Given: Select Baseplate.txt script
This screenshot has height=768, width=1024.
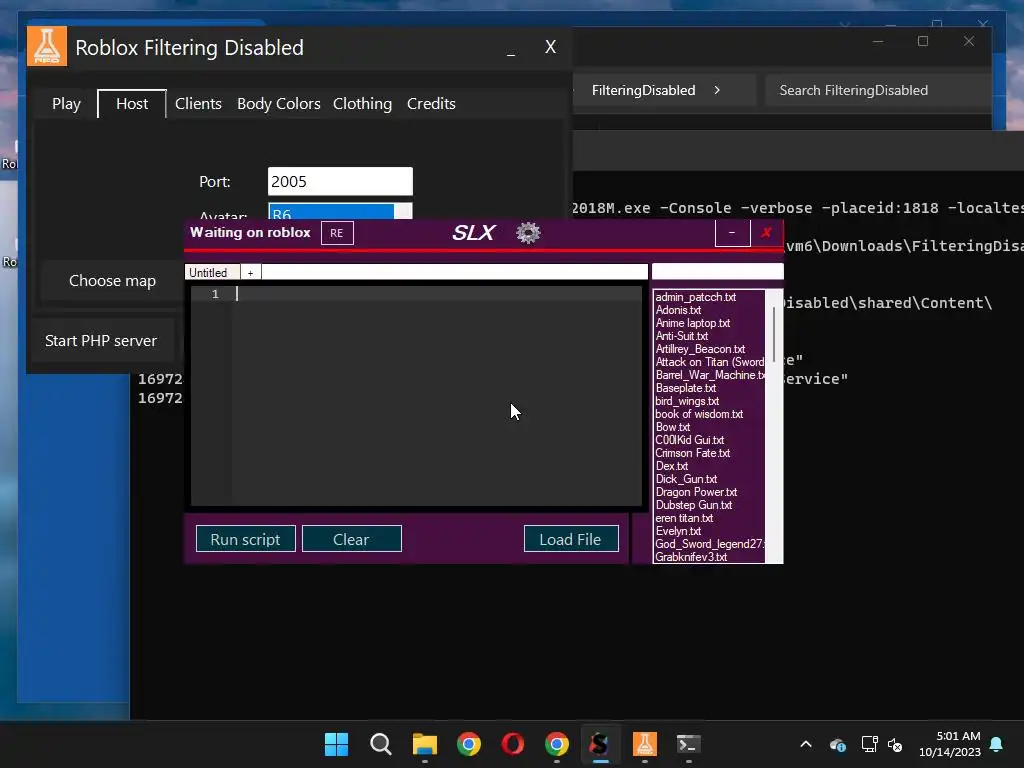Looking at the screenshot, I should [x=686, y=389].
